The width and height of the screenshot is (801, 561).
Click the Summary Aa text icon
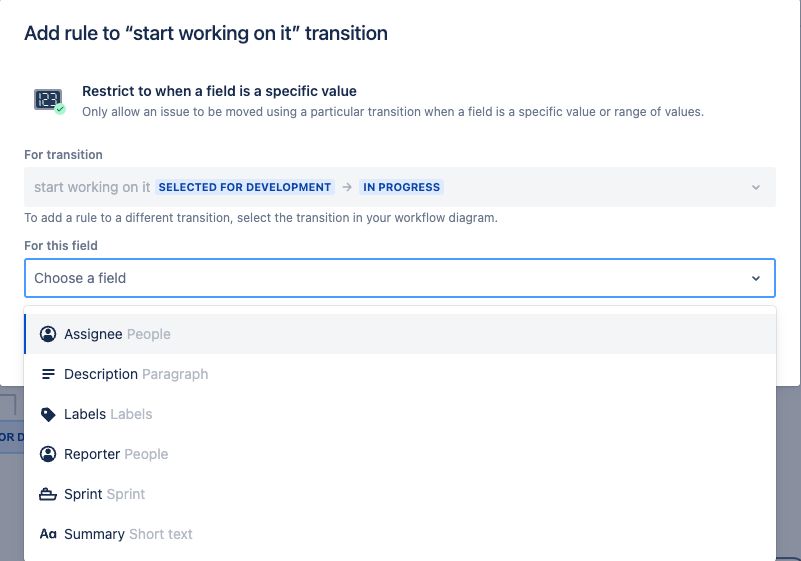point(48,534)
